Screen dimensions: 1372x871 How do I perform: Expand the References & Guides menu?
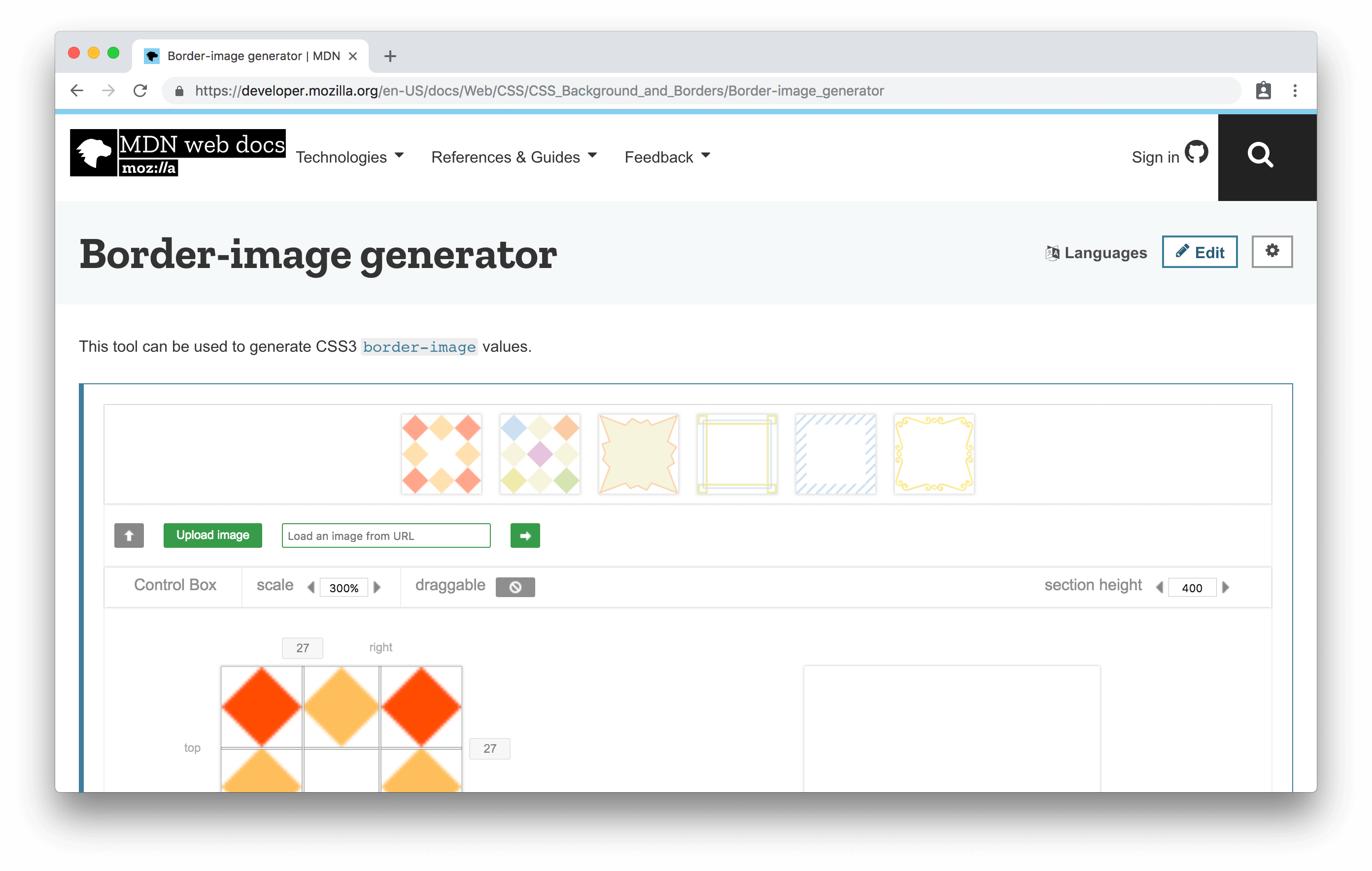[514, 157]
